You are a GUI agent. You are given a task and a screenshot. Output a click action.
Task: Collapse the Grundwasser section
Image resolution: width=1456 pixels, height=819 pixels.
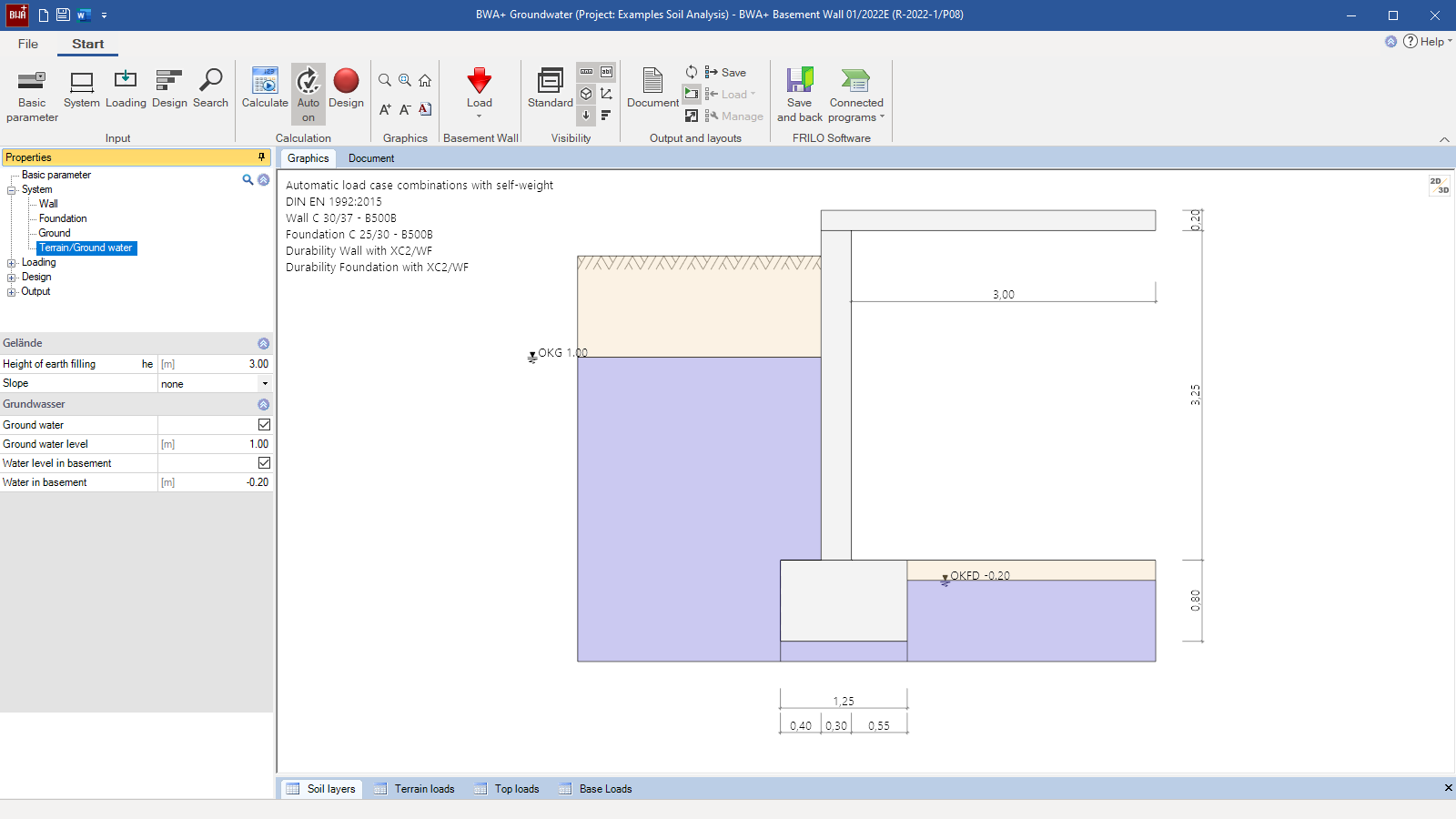264,405
